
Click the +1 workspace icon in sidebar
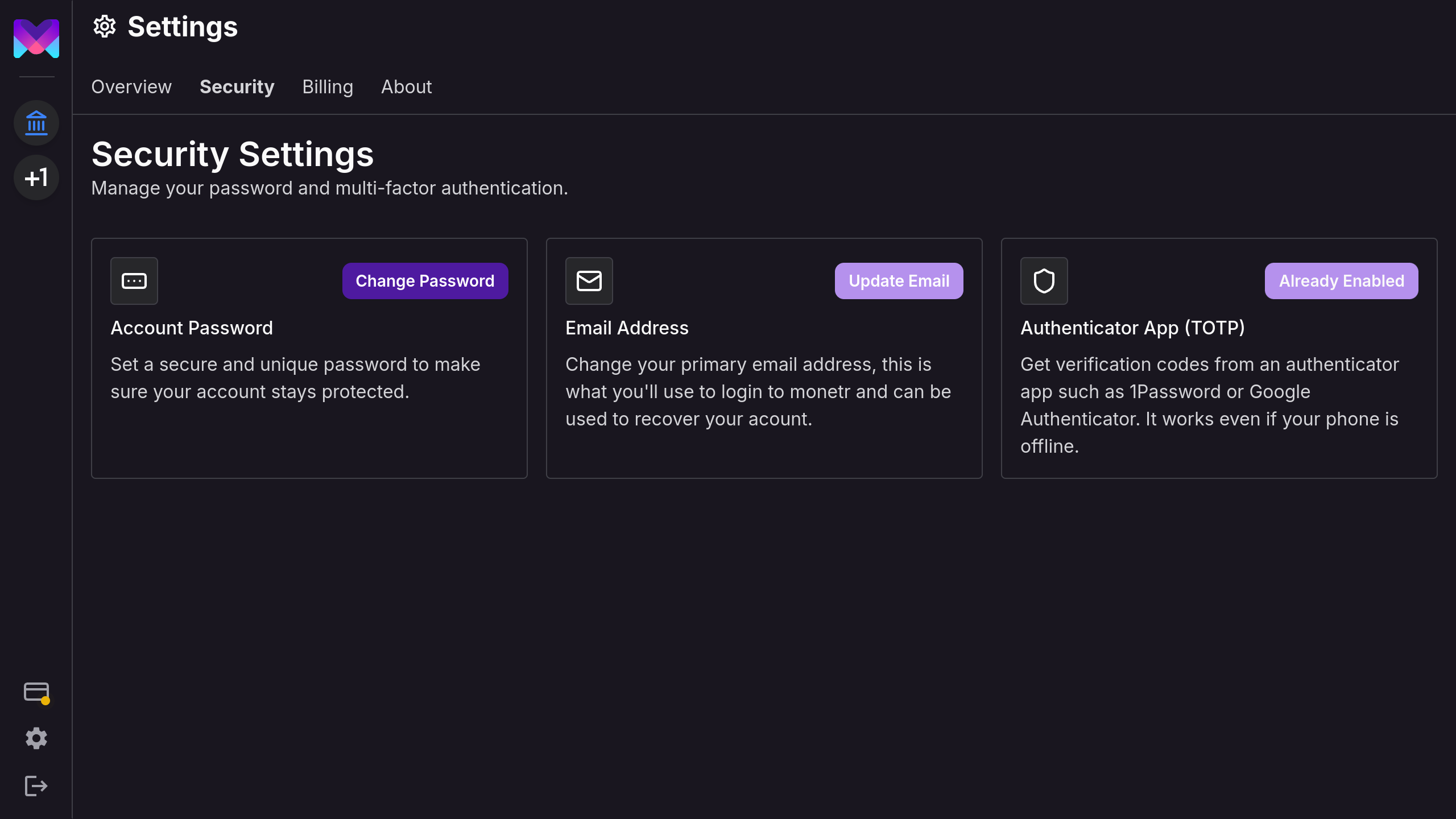click(x=36, y=177)
